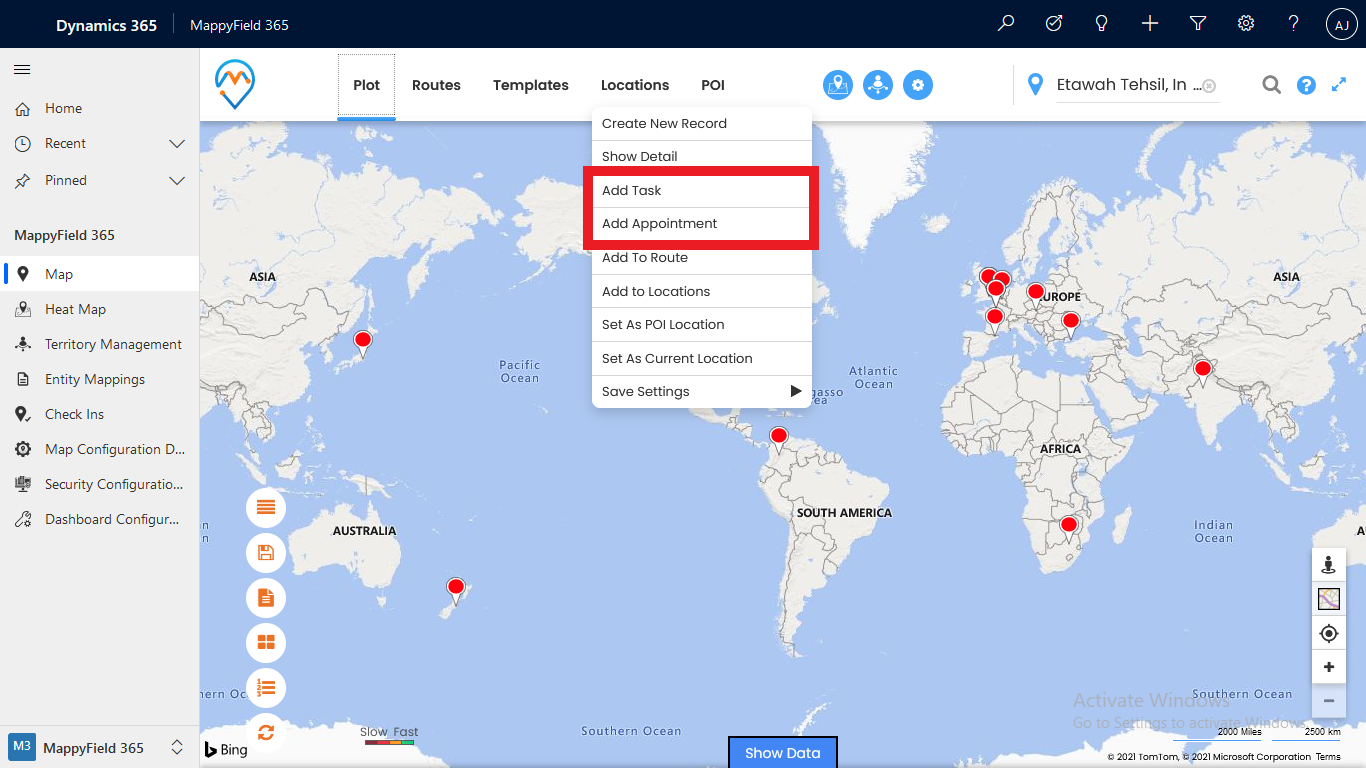
Task: Select the Templates tab
Action: click(531, 85)
